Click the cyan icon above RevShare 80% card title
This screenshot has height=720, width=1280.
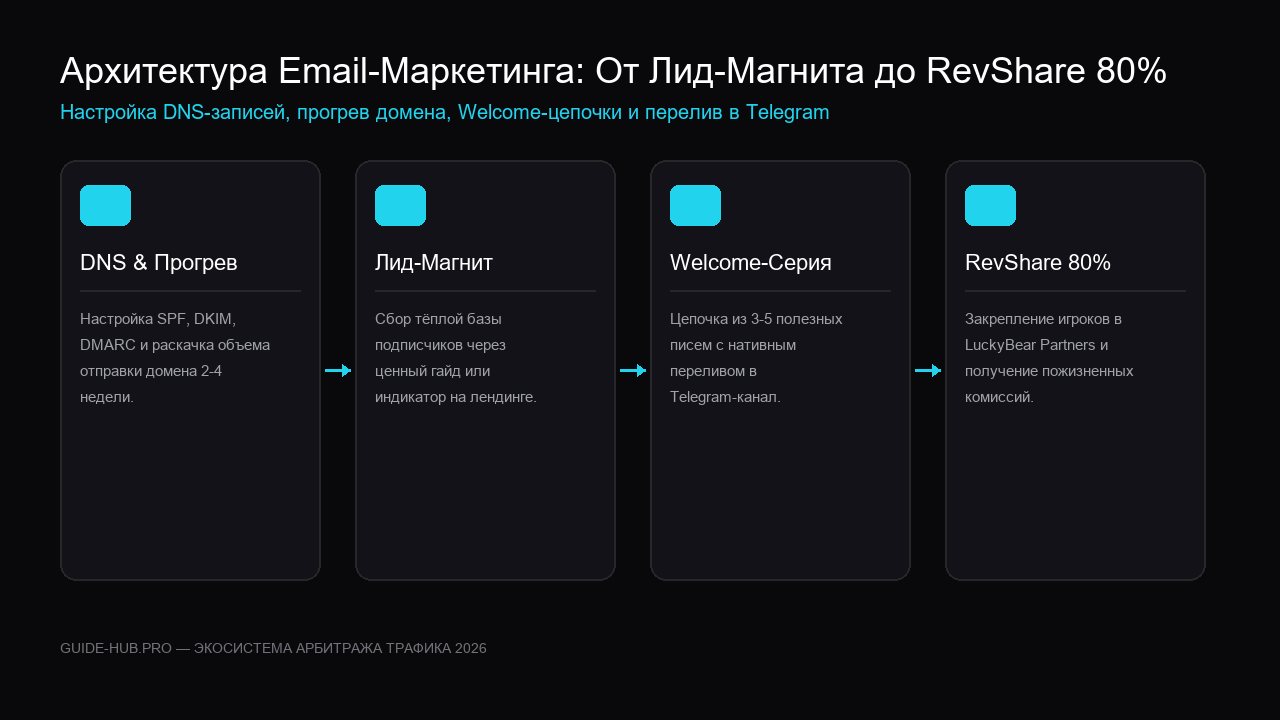(990, 205)
